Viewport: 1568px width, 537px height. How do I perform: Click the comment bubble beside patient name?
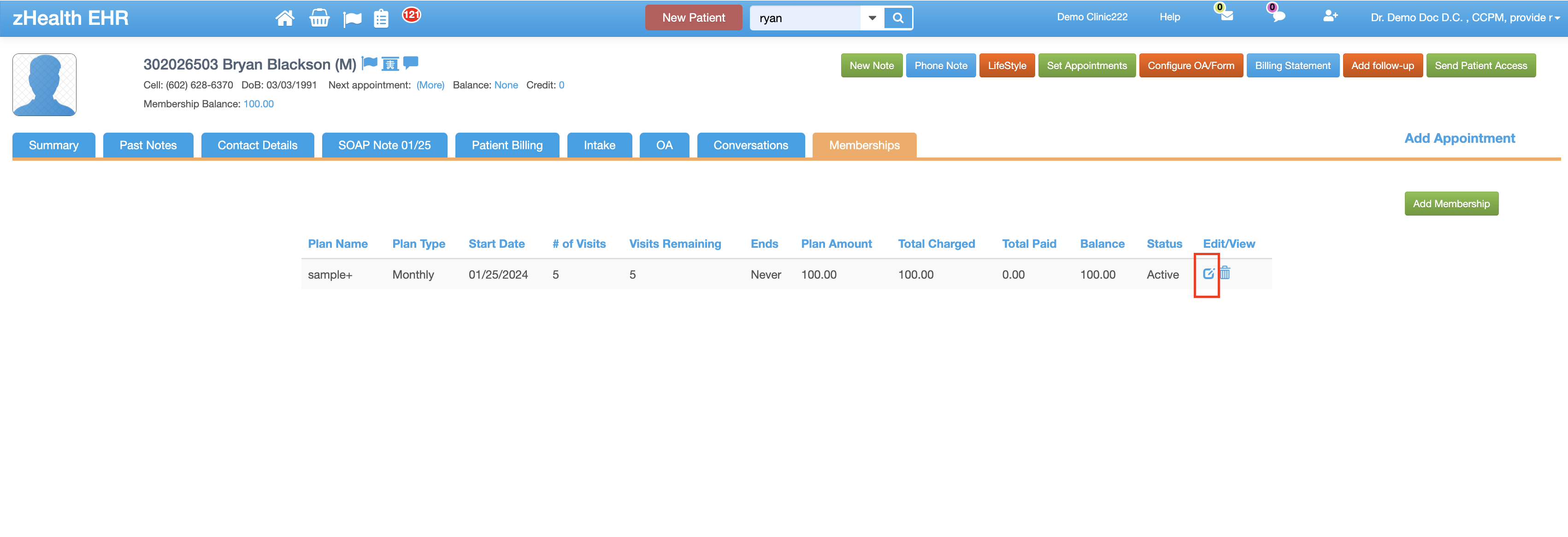coord(411,63)
